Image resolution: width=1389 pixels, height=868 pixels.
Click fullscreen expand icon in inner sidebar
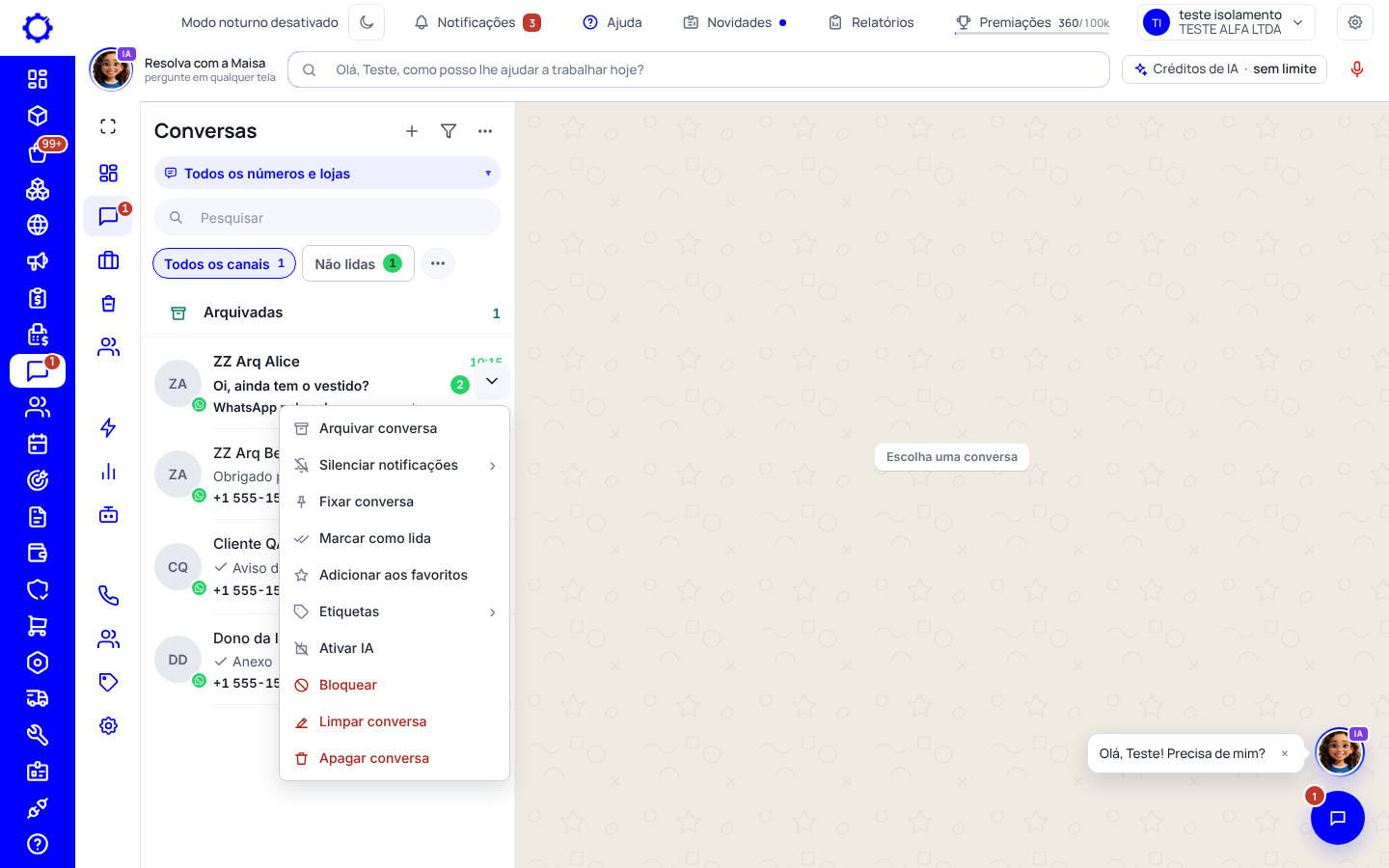(x=108, y=126)
